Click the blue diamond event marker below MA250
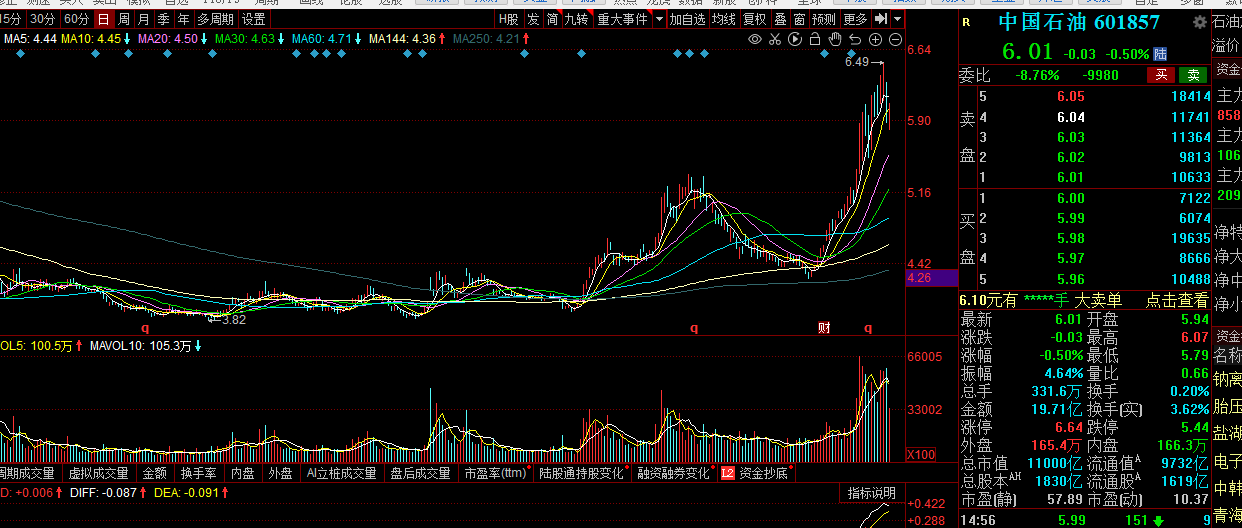Image resolution: width=1242 pixels, height=528 pixels. (522, 55)
